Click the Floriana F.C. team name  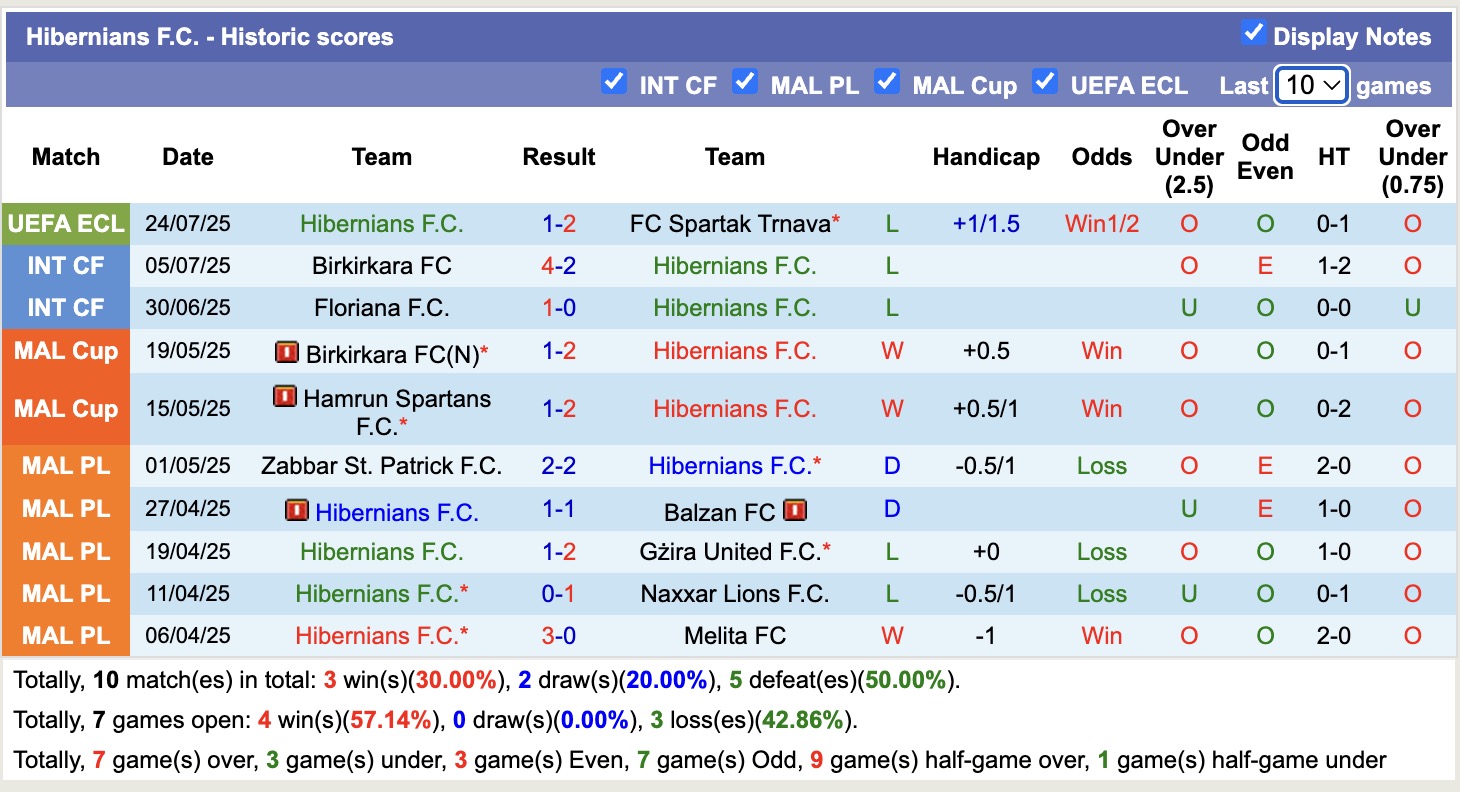pyautogui.click(x=381, y=308)
